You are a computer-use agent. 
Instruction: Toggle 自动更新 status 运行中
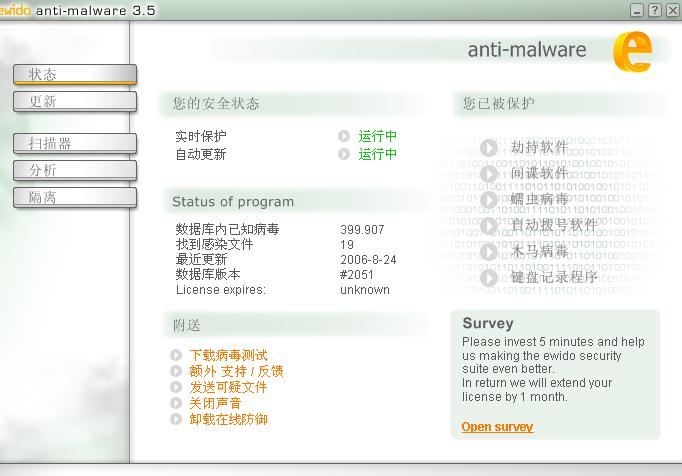(x=377, y=154)
